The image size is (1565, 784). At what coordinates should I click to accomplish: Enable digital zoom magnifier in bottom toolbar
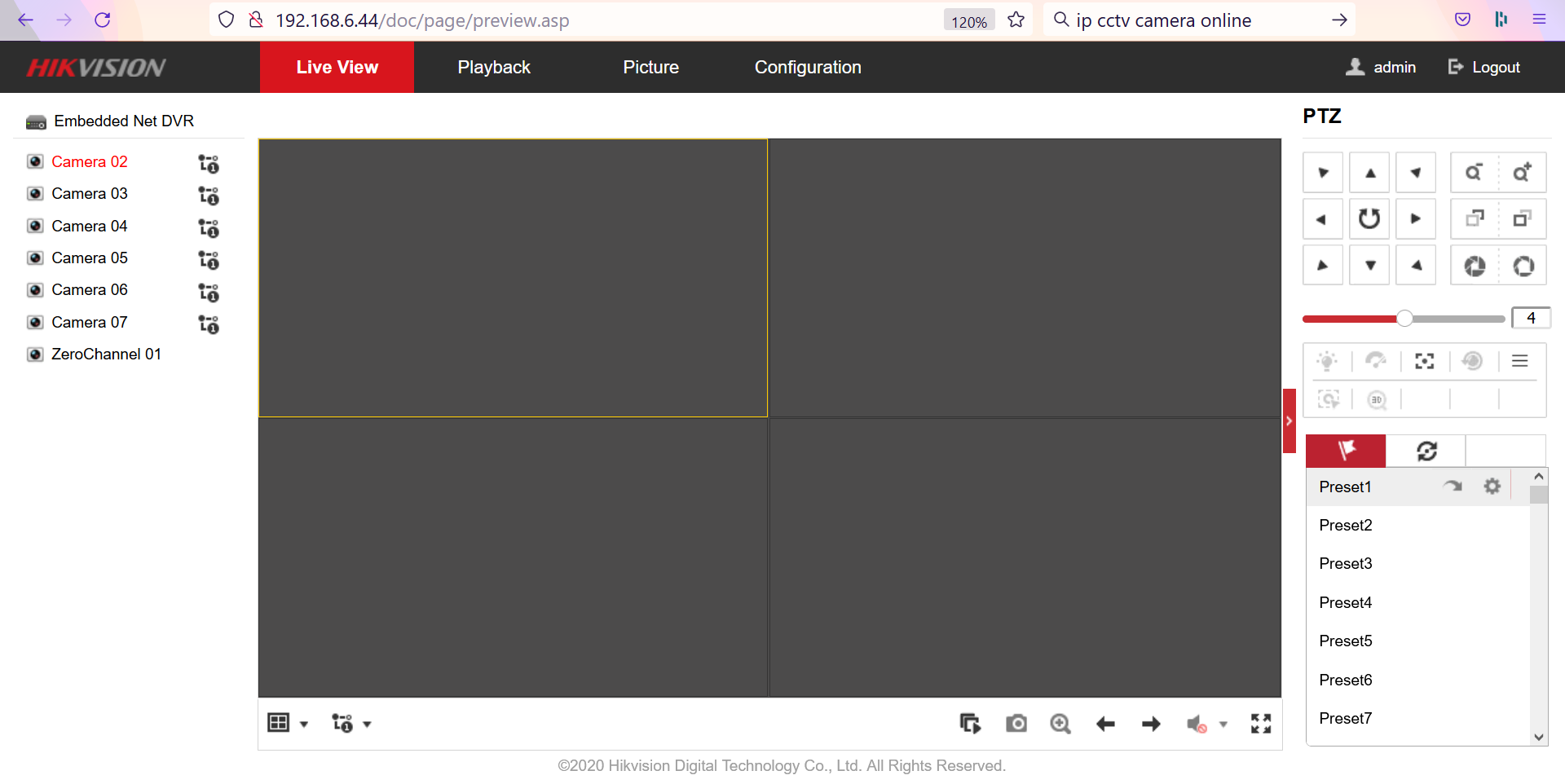(1060, 724)
